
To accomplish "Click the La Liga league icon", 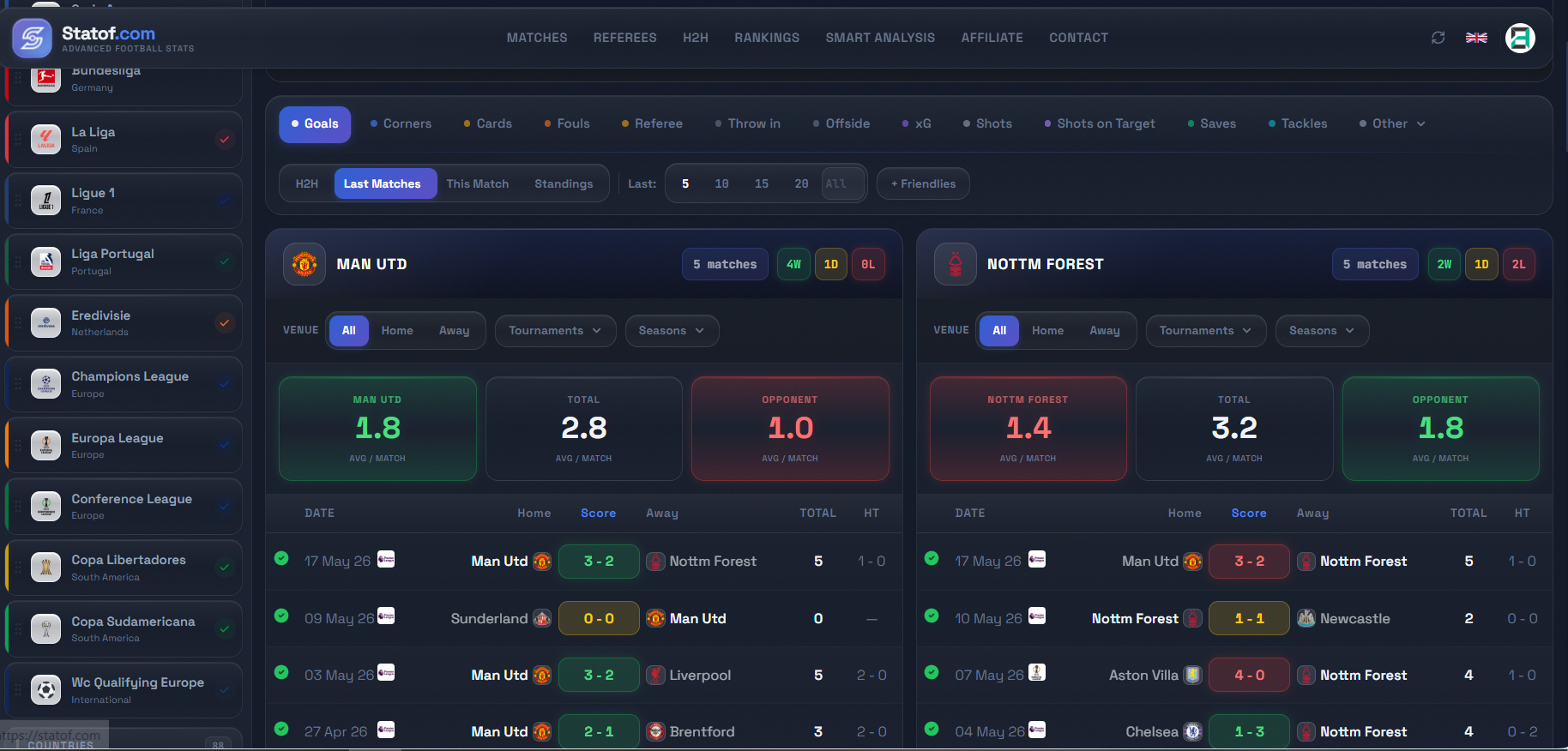I will [46, 139].
